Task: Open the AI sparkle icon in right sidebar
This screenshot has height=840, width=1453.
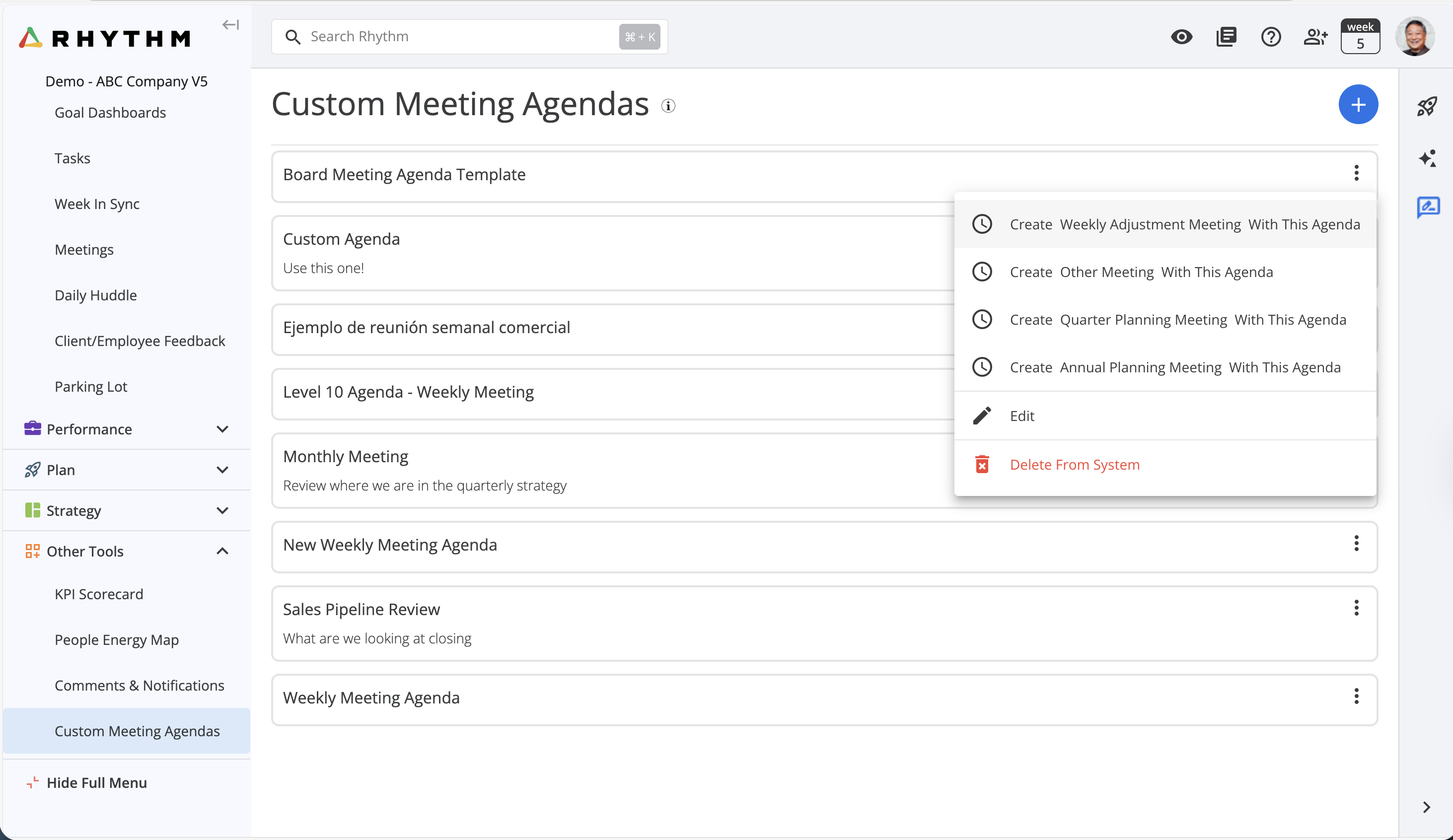Action: click(x=1427, y=158)
